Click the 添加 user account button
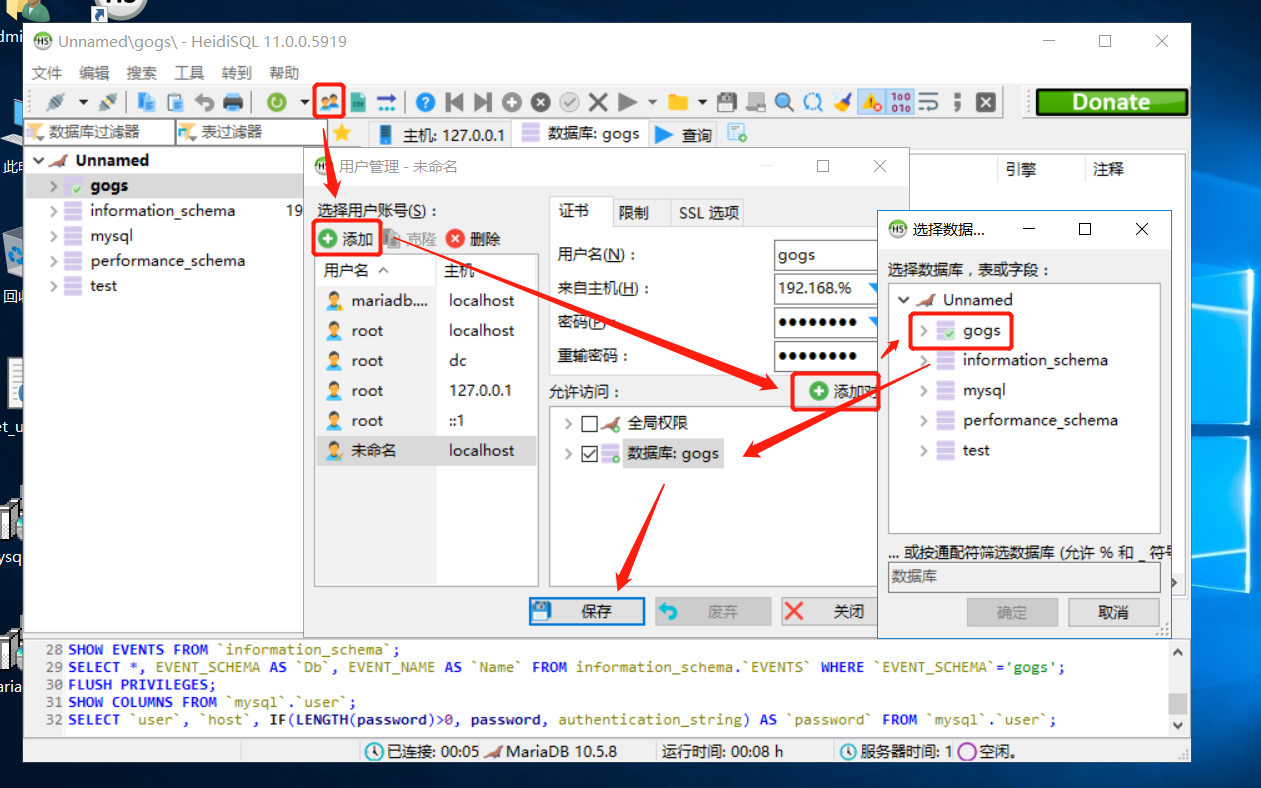This screenshot has width=1261, height=788. [346, 239]
